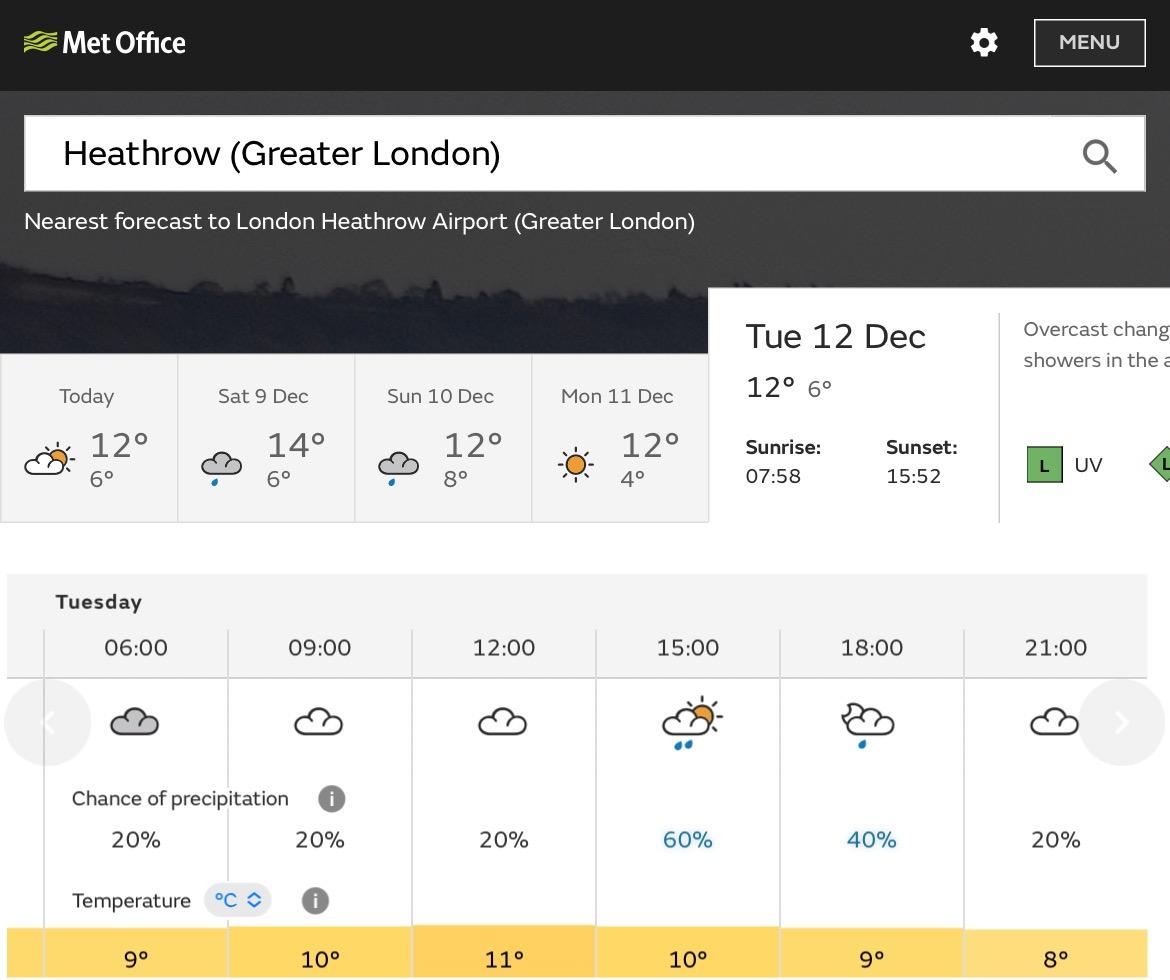Click the 06:00 grey cloud icon

point(134,722)
